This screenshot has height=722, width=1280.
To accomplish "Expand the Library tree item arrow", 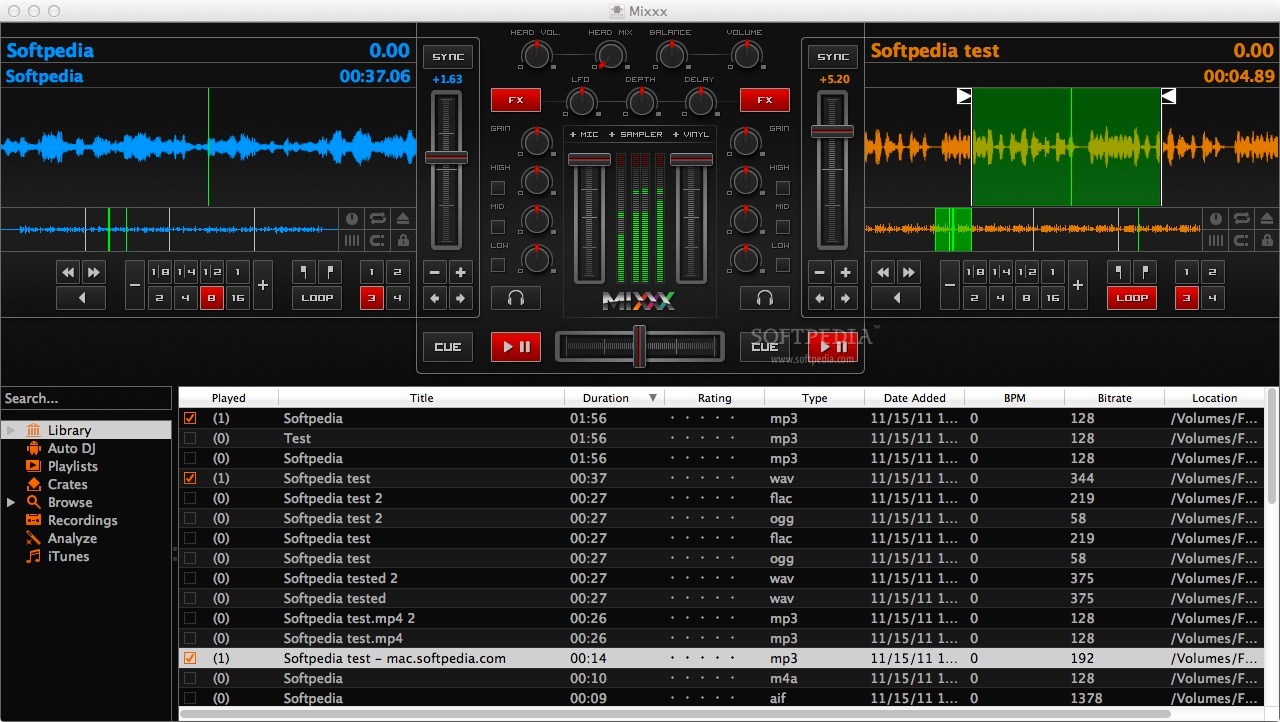I will pyautogui.click(x=11, y=430).
